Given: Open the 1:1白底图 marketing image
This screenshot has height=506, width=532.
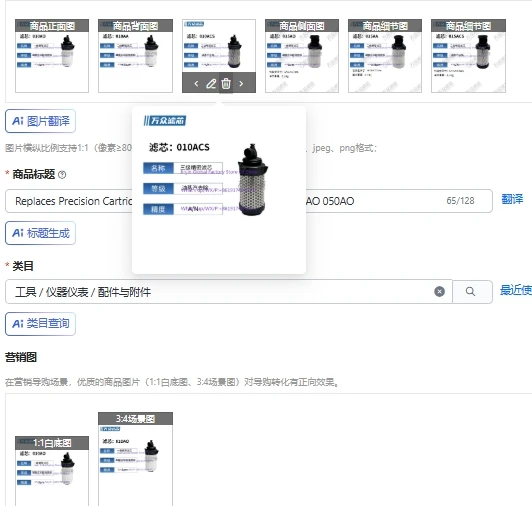Looking at the screenshot, I should (52, 471).
